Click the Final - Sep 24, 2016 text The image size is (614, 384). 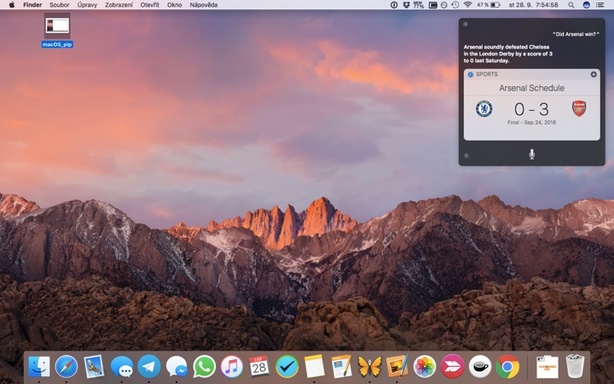point(531,123)
